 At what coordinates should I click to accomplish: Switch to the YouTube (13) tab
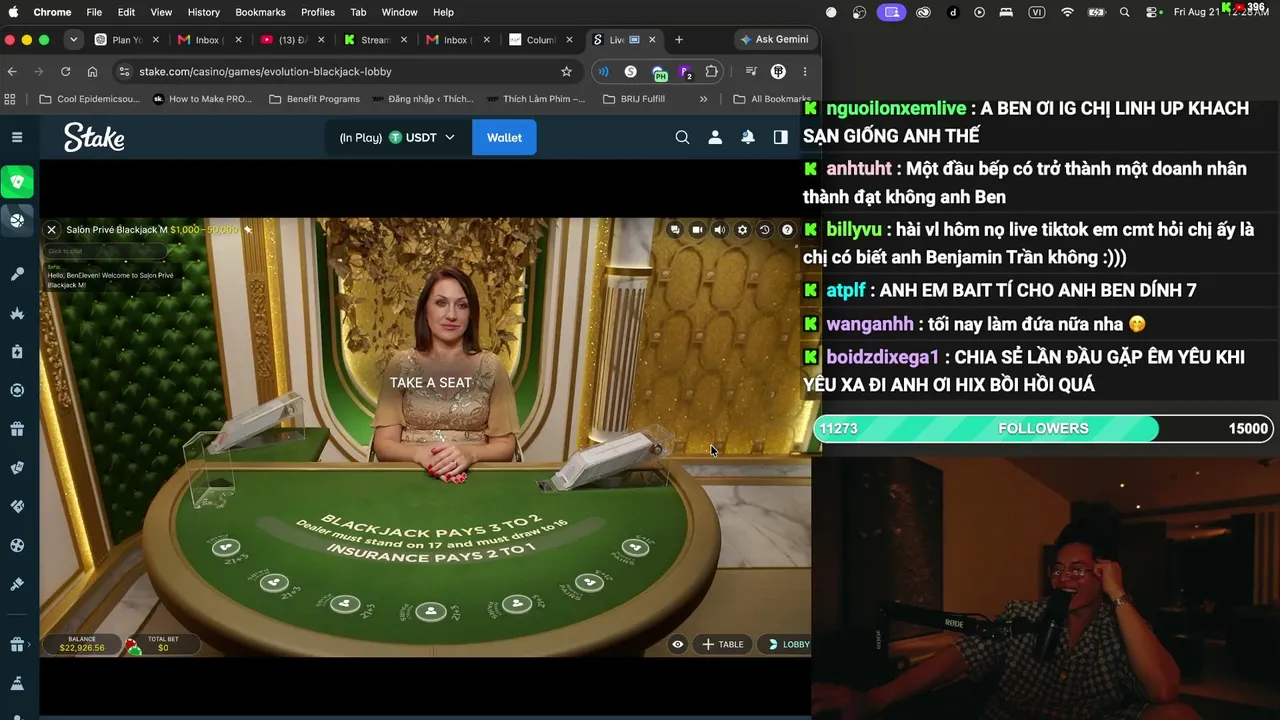[x=293, y=40]
